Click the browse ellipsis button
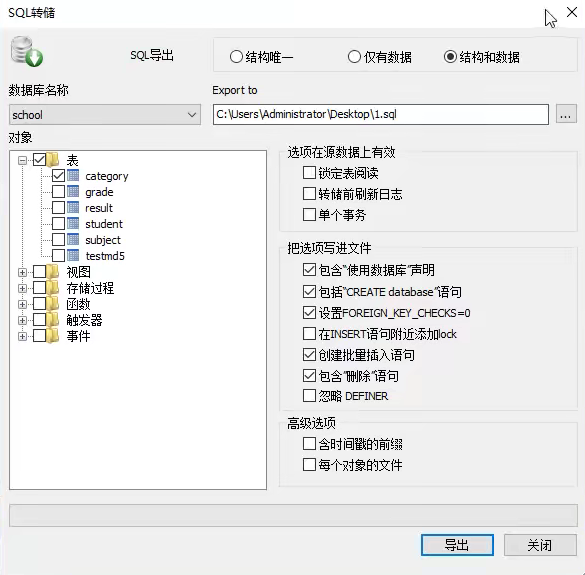 pos(566,114)
